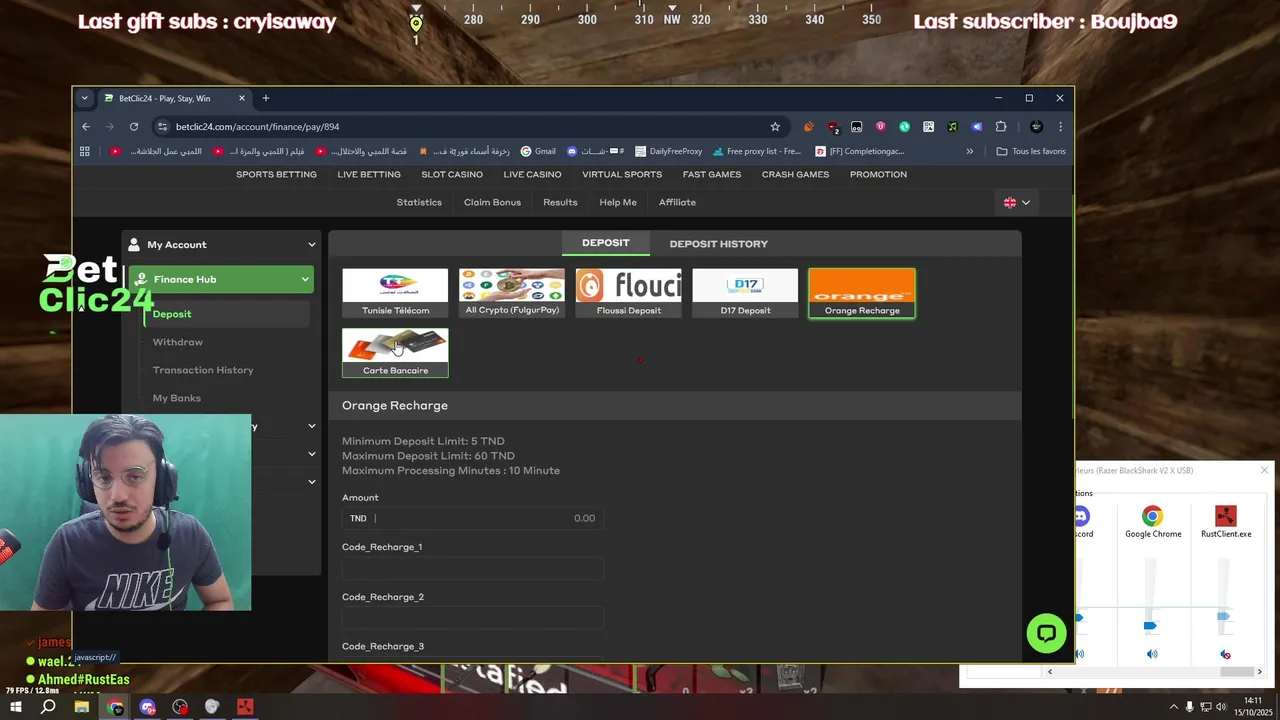Open the Results link
Screen dimensions: 1280x720
[x=560, y=202]
